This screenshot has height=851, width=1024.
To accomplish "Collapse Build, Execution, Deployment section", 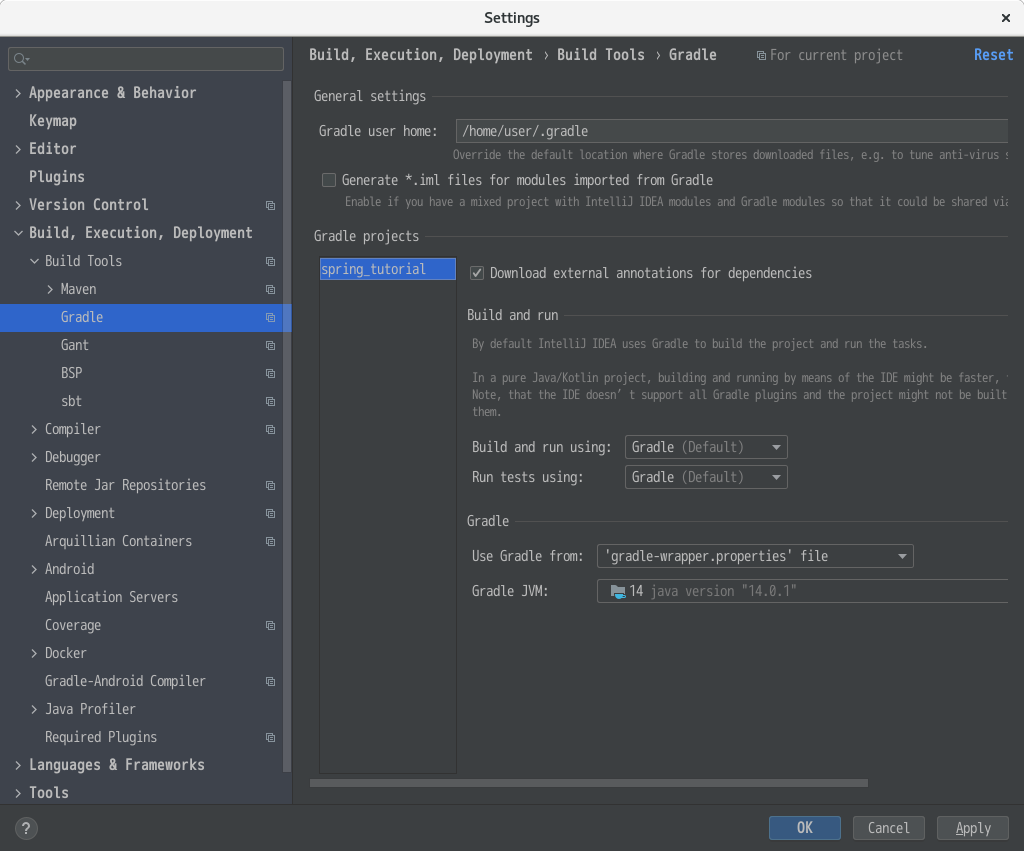I will 18,233.
